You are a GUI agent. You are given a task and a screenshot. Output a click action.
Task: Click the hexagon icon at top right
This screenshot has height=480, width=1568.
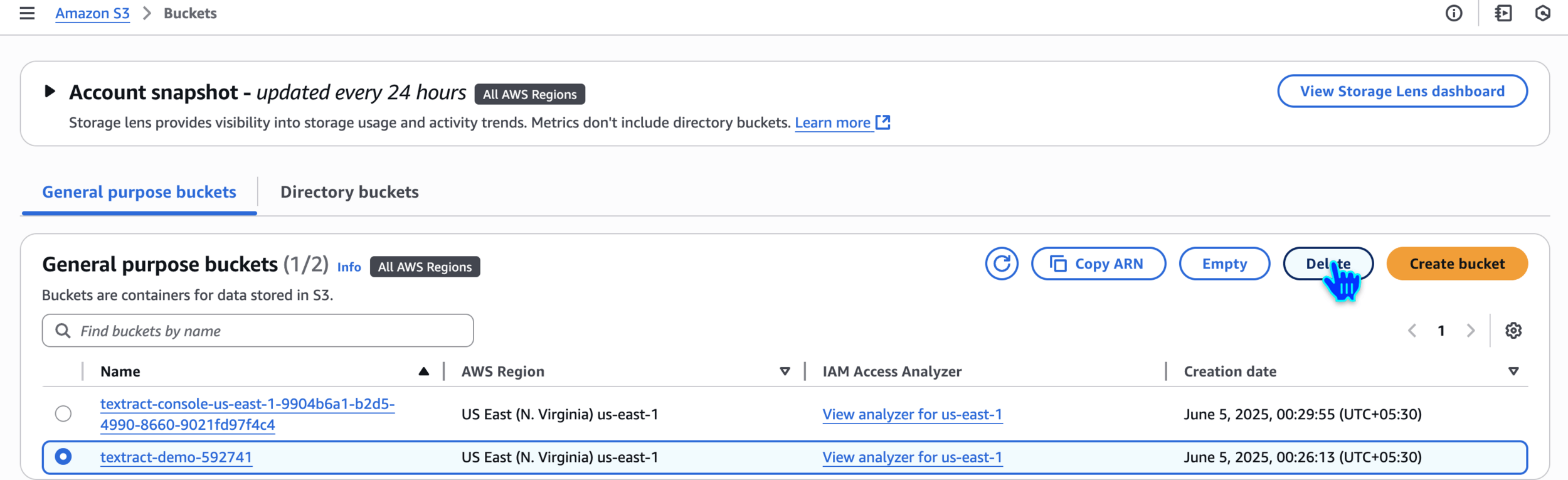tap(1542, 13)
